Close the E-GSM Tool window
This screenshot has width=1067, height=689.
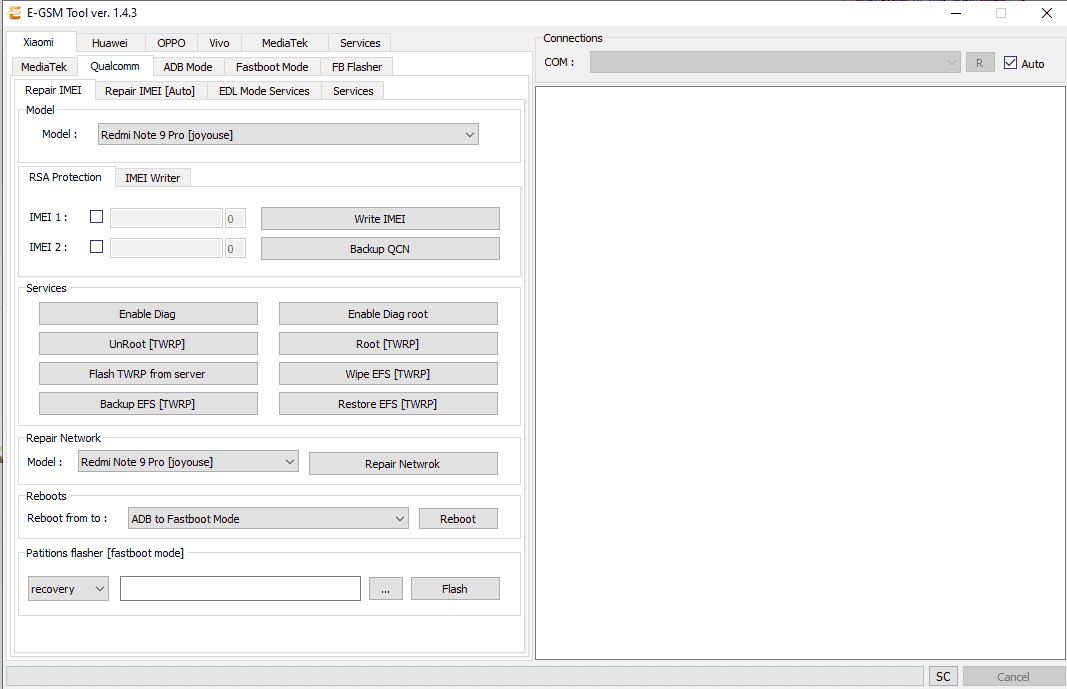[x=1047, y=13]
